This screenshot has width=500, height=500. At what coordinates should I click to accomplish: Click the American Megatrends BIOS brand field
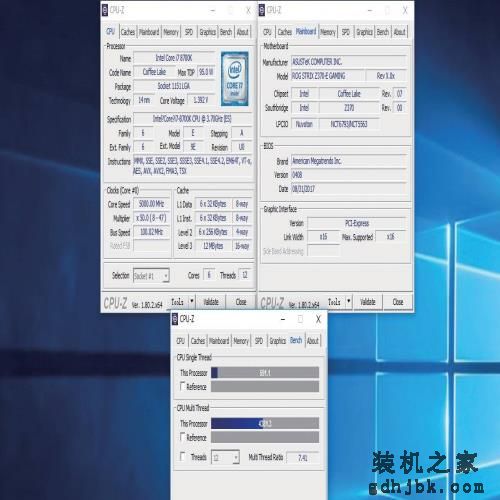click(x=349, y=161)
